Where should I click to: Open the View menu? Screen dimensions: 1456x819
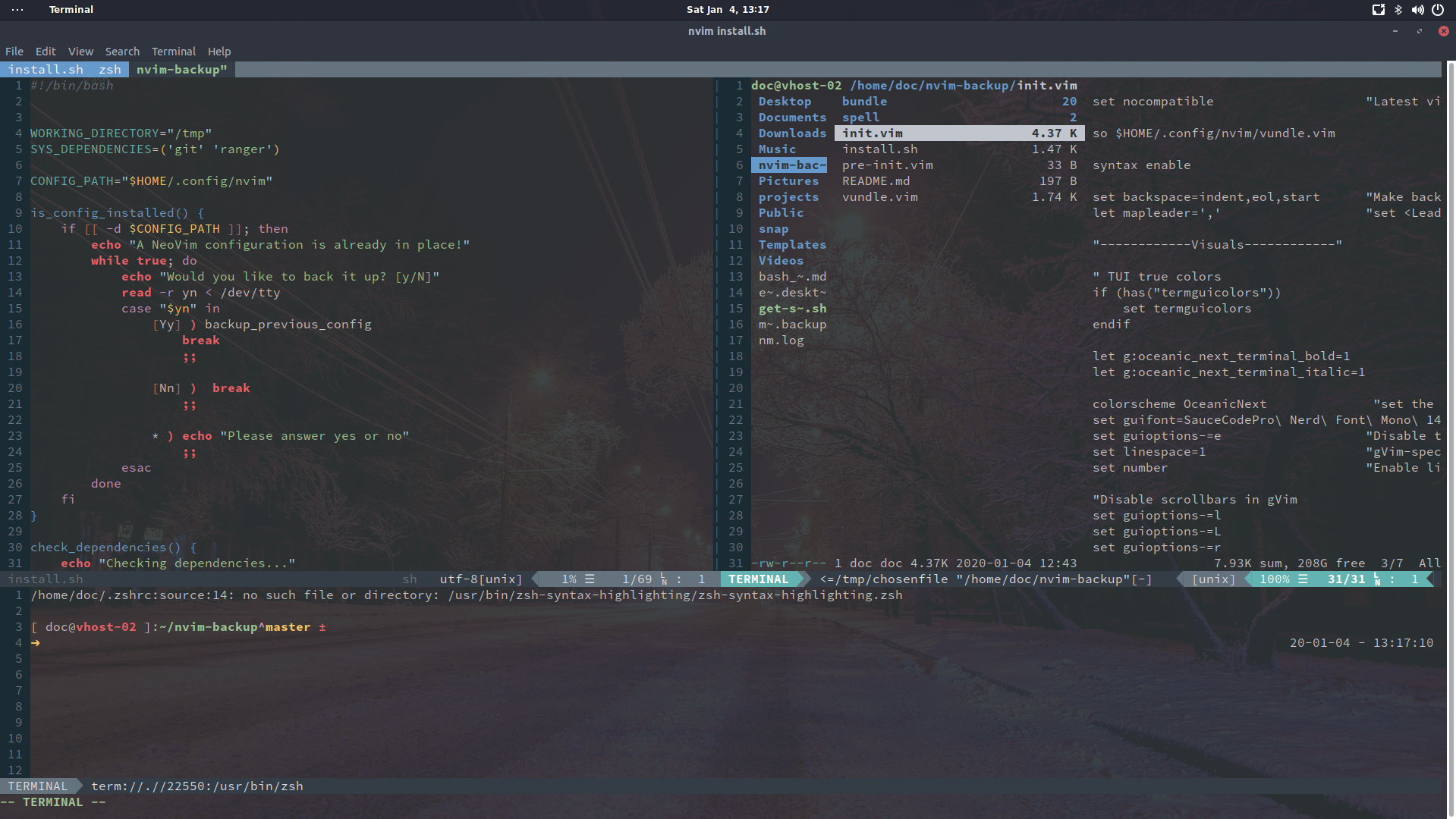[80, 52]
